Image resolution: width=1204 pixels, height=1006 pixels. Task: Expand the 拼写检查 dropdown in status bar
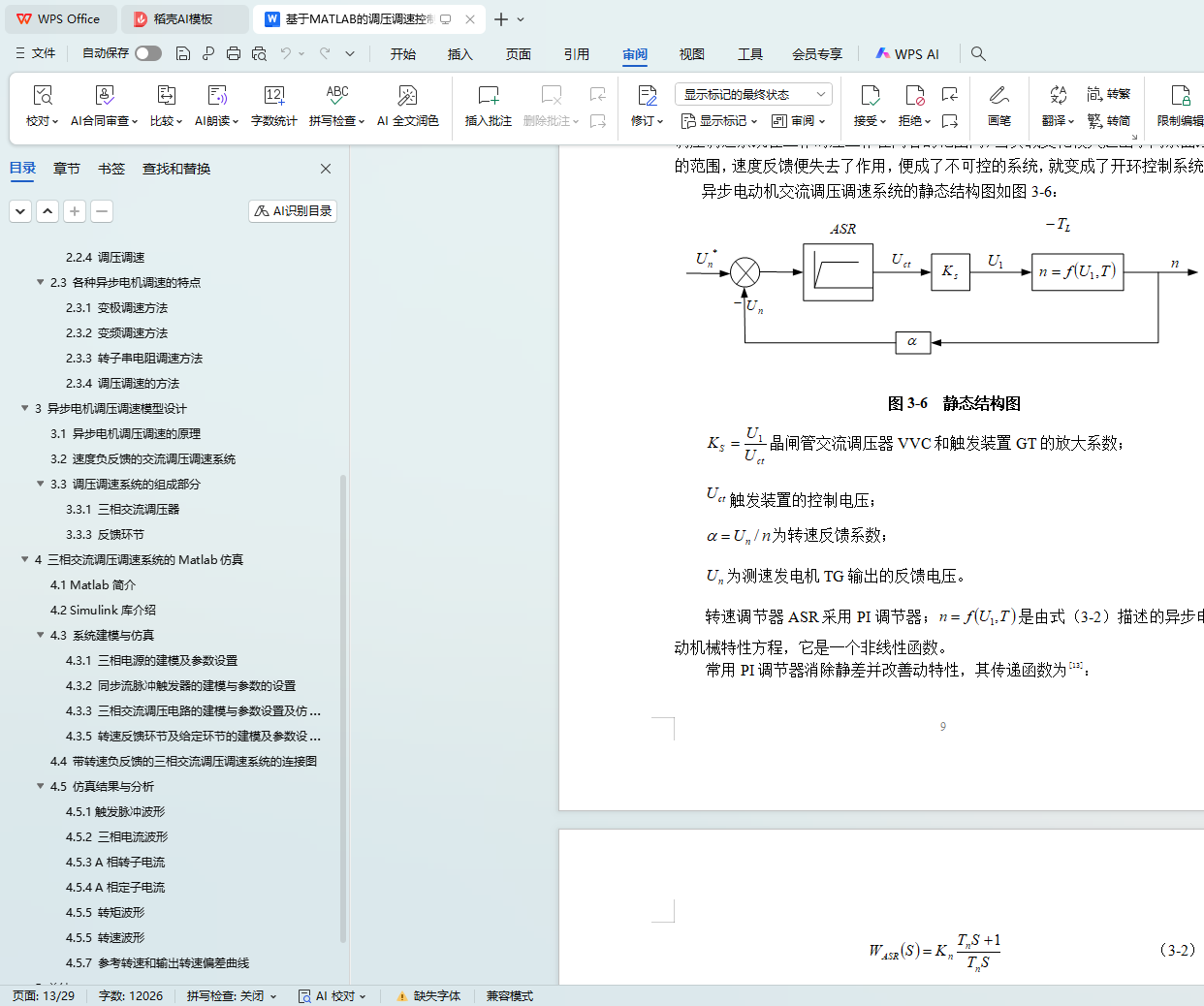pos(232,996)
